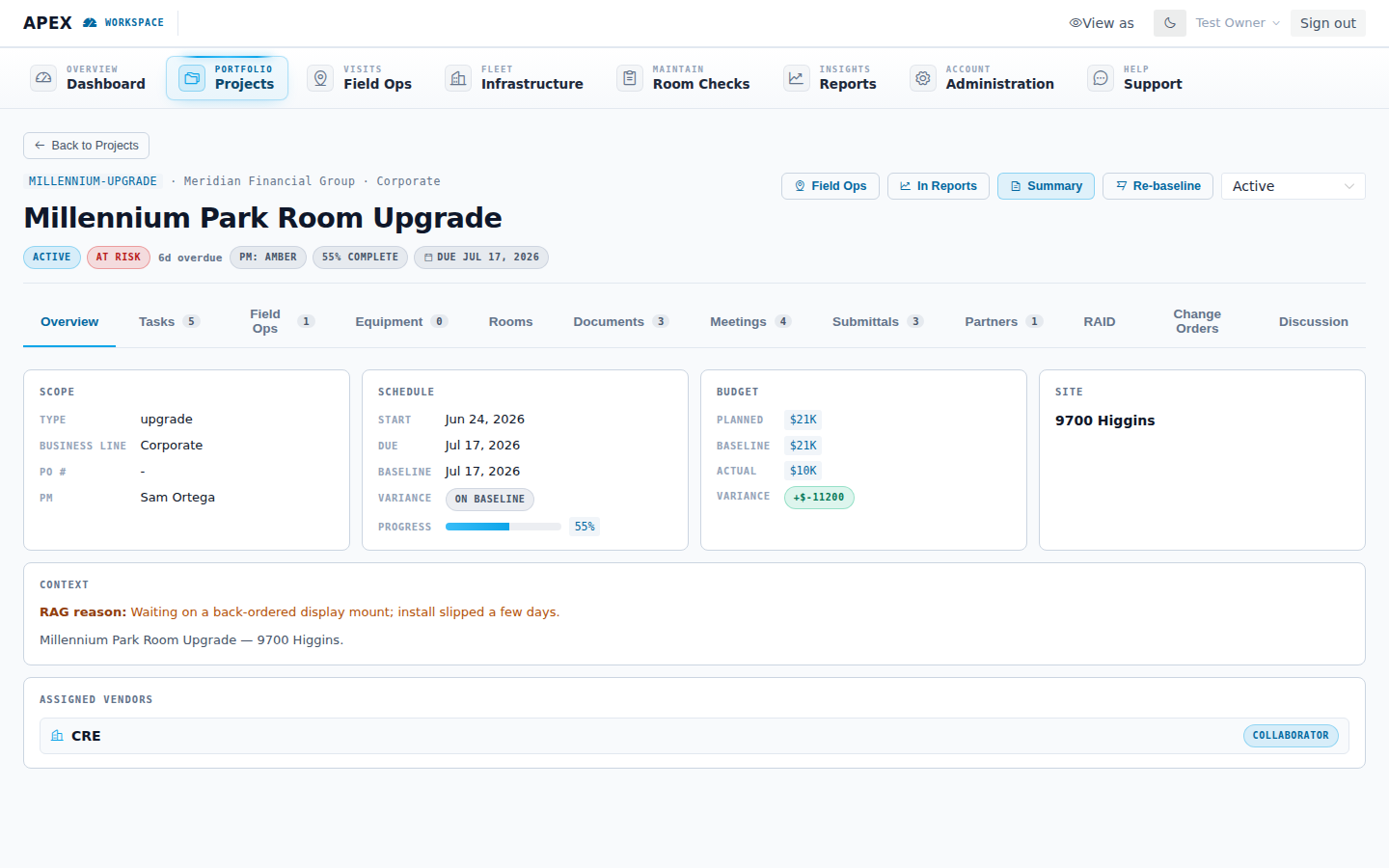Click the Projects folder icon

pyautogui.click(x=192, y=78)
